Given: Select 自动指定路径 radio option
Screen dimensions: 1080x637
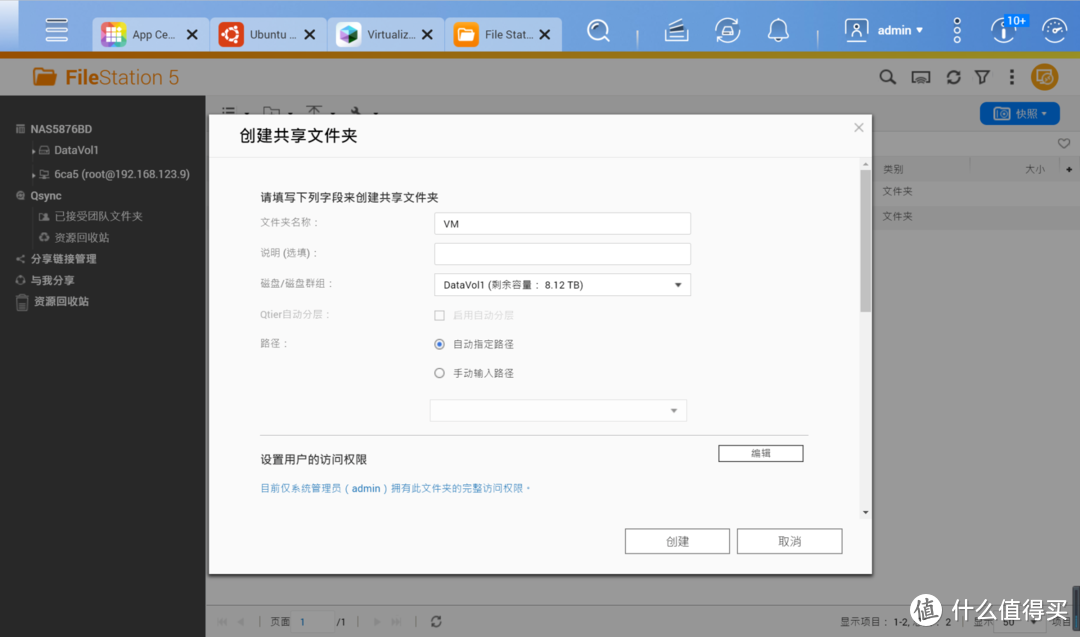Looking at the screenshot, I should coord(439,344).
